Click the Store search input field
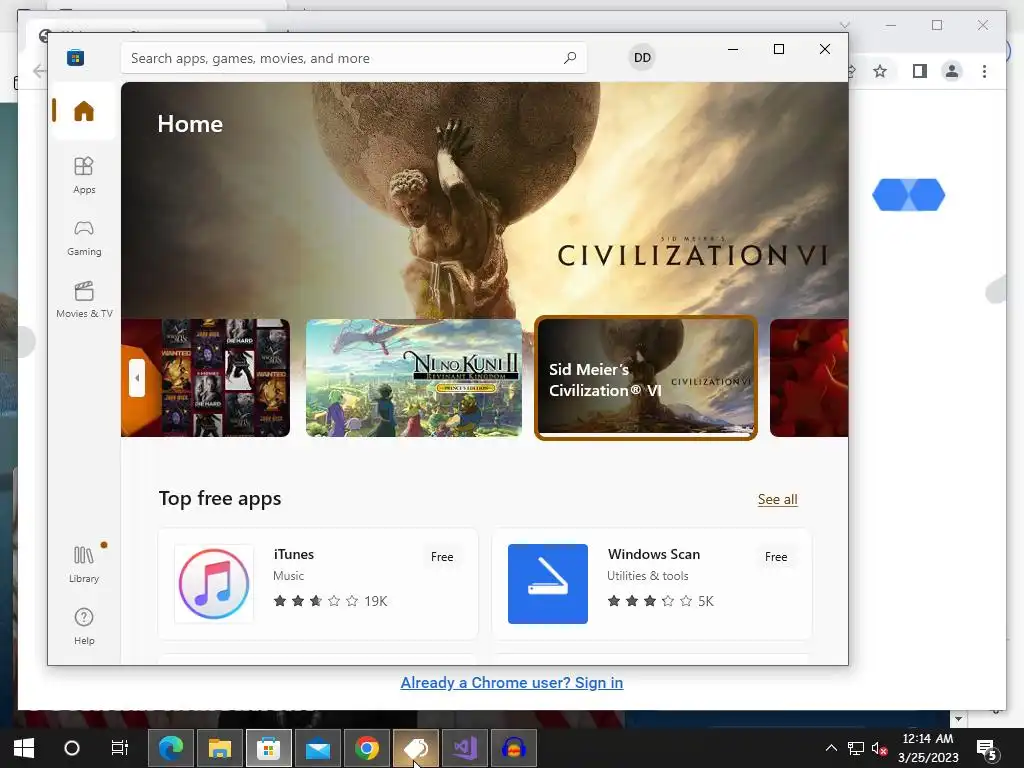 [353, 57]
